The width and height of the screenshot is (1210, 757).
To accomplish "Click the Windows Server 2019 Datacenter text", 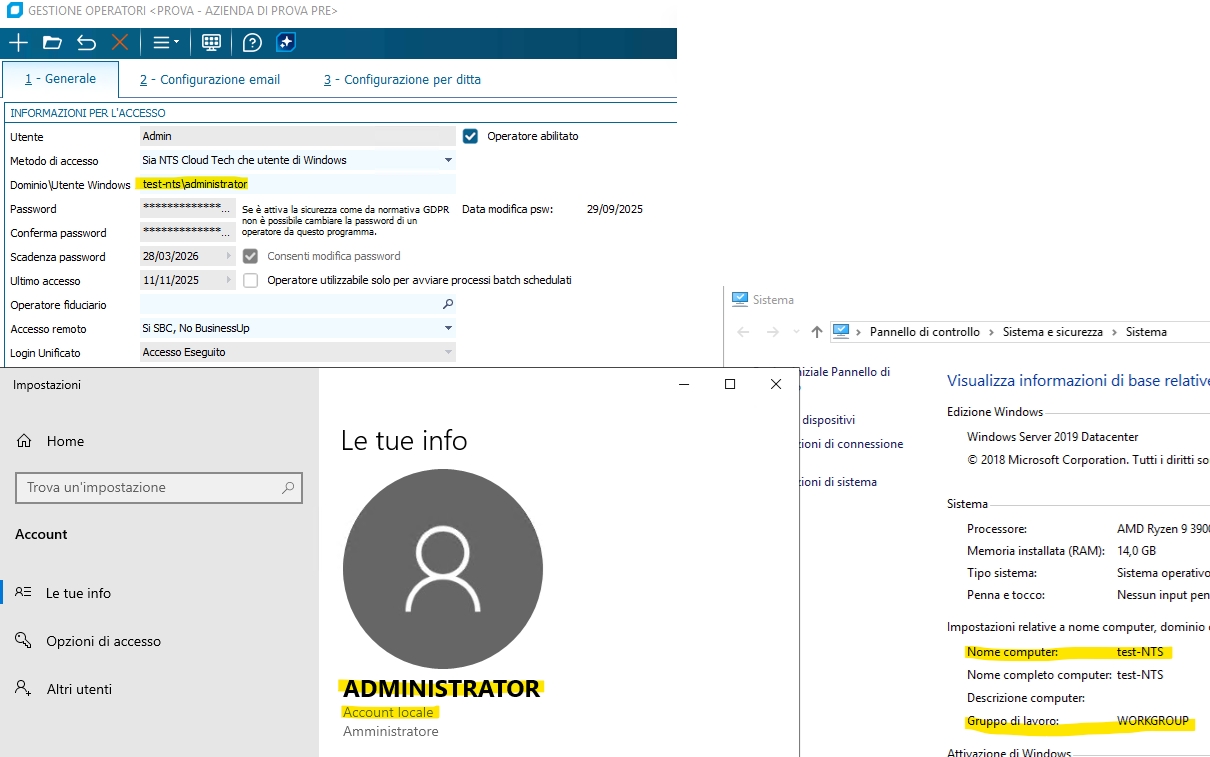I will [x=1053, y=437].
